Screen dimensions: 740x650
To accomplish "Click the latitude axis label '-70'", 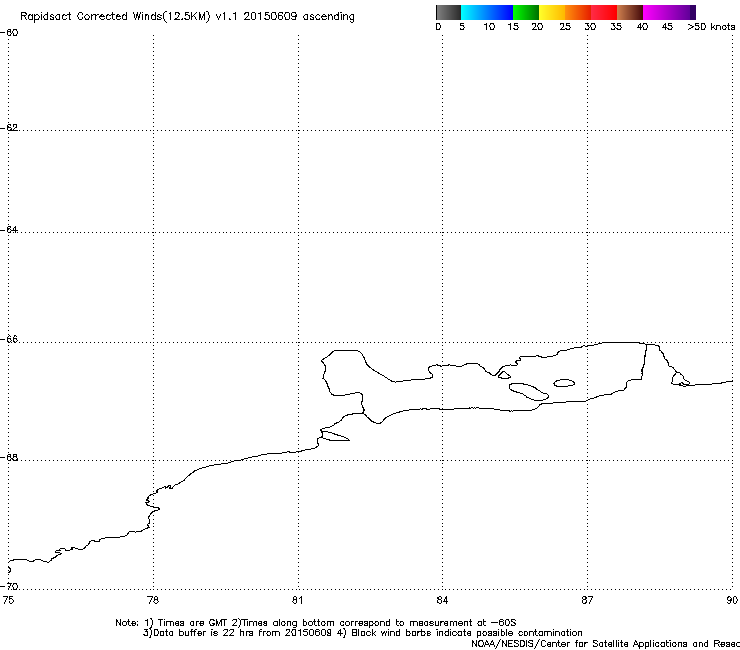I will coord(9,586).
